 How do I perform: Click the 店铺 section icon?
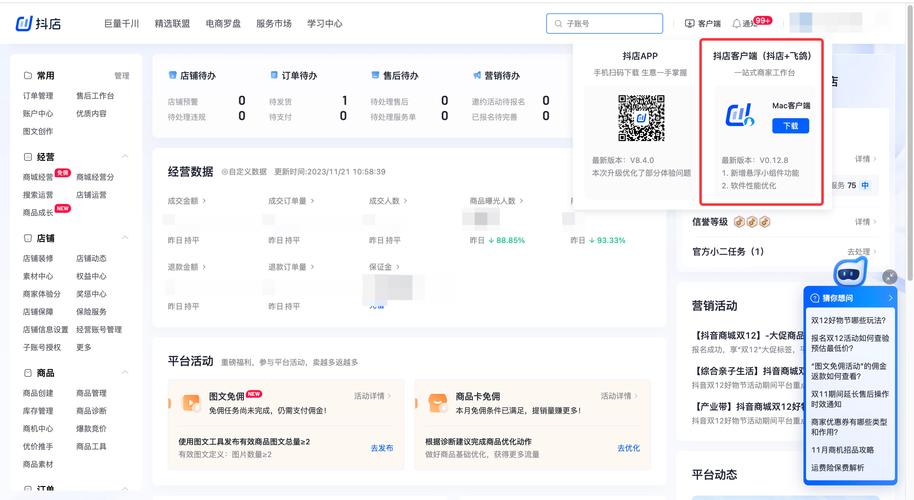(x=27, y=238)
